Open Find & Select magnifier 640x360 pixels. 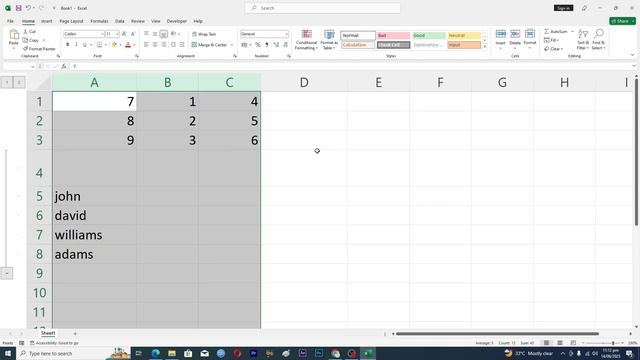pos(599,40)
